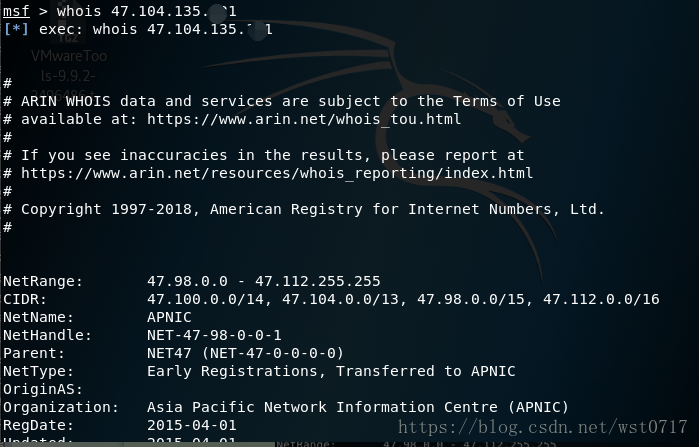Select the NetRange value 47.98.0.0 - 47.112.255.255
Screen dimensions: 699x447
pos(263,281)
